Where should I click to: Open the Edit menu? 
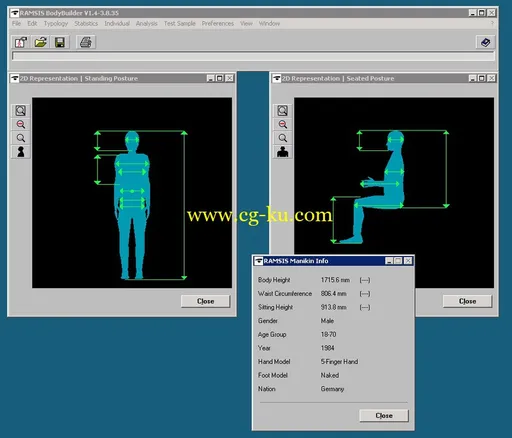32,23
